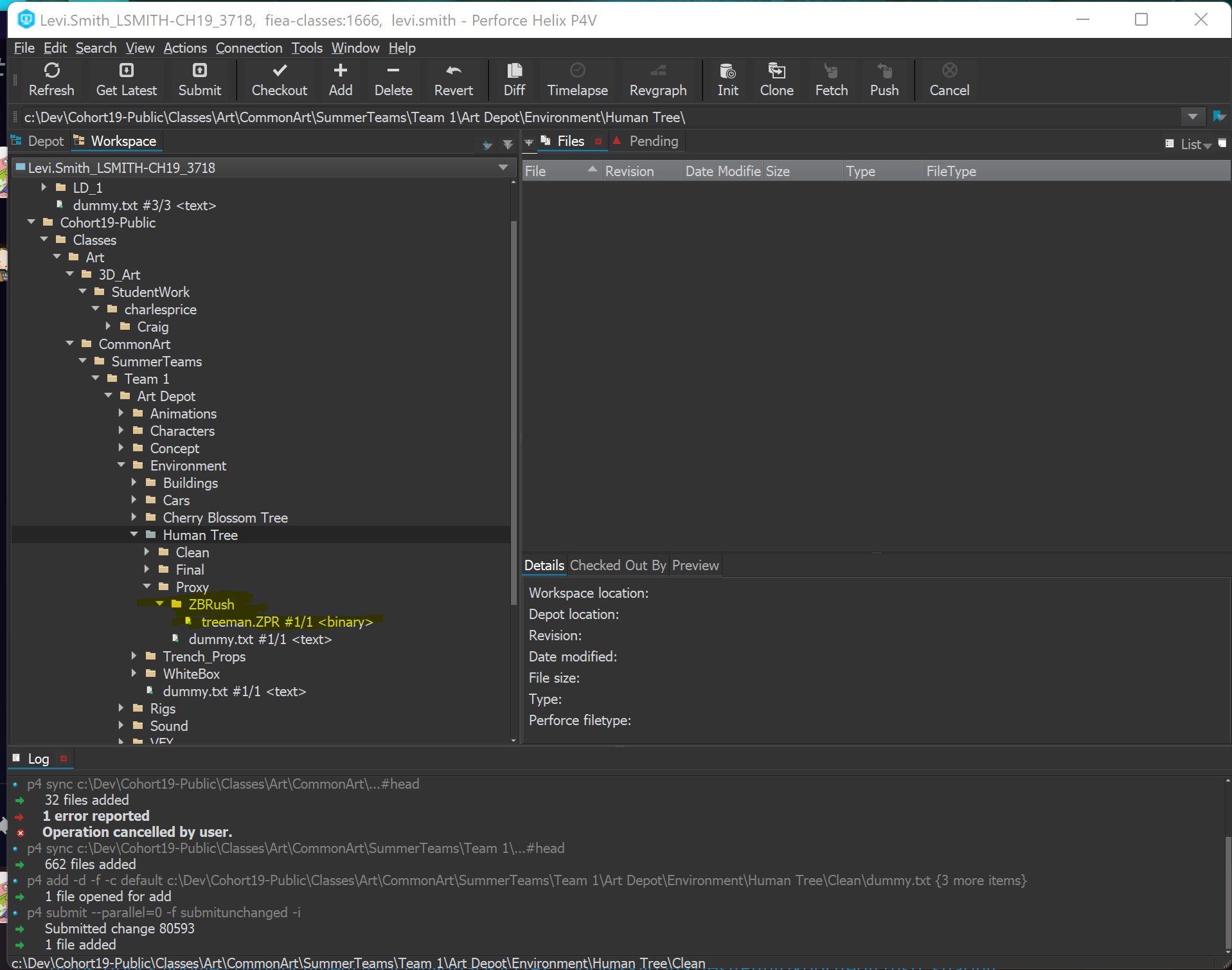Screen dimensions: 1232x970
Task: Click the Delete minus icon
Action: coord(393,70)
